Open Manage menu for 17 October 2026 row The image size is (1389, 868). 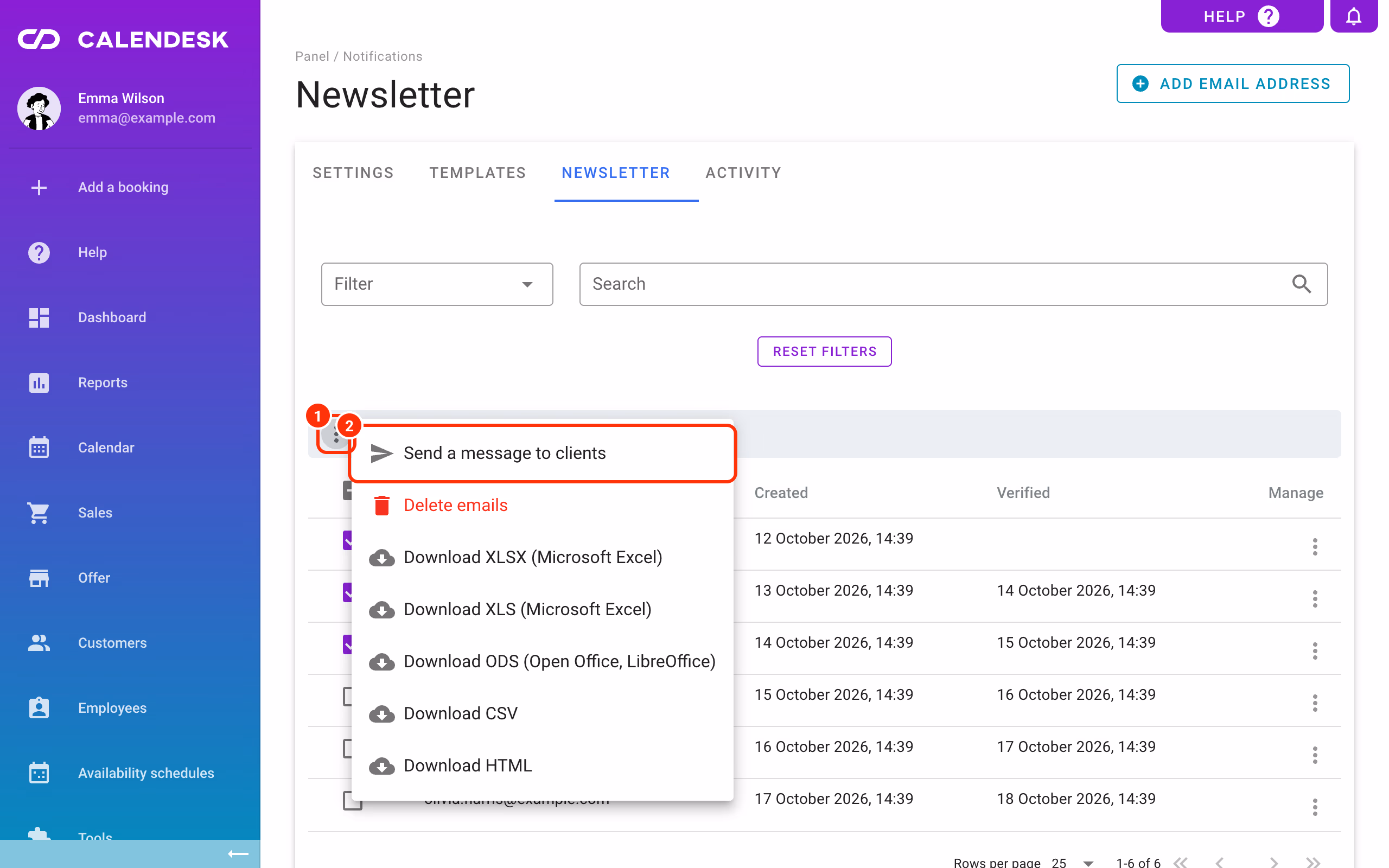point(1314,807)
